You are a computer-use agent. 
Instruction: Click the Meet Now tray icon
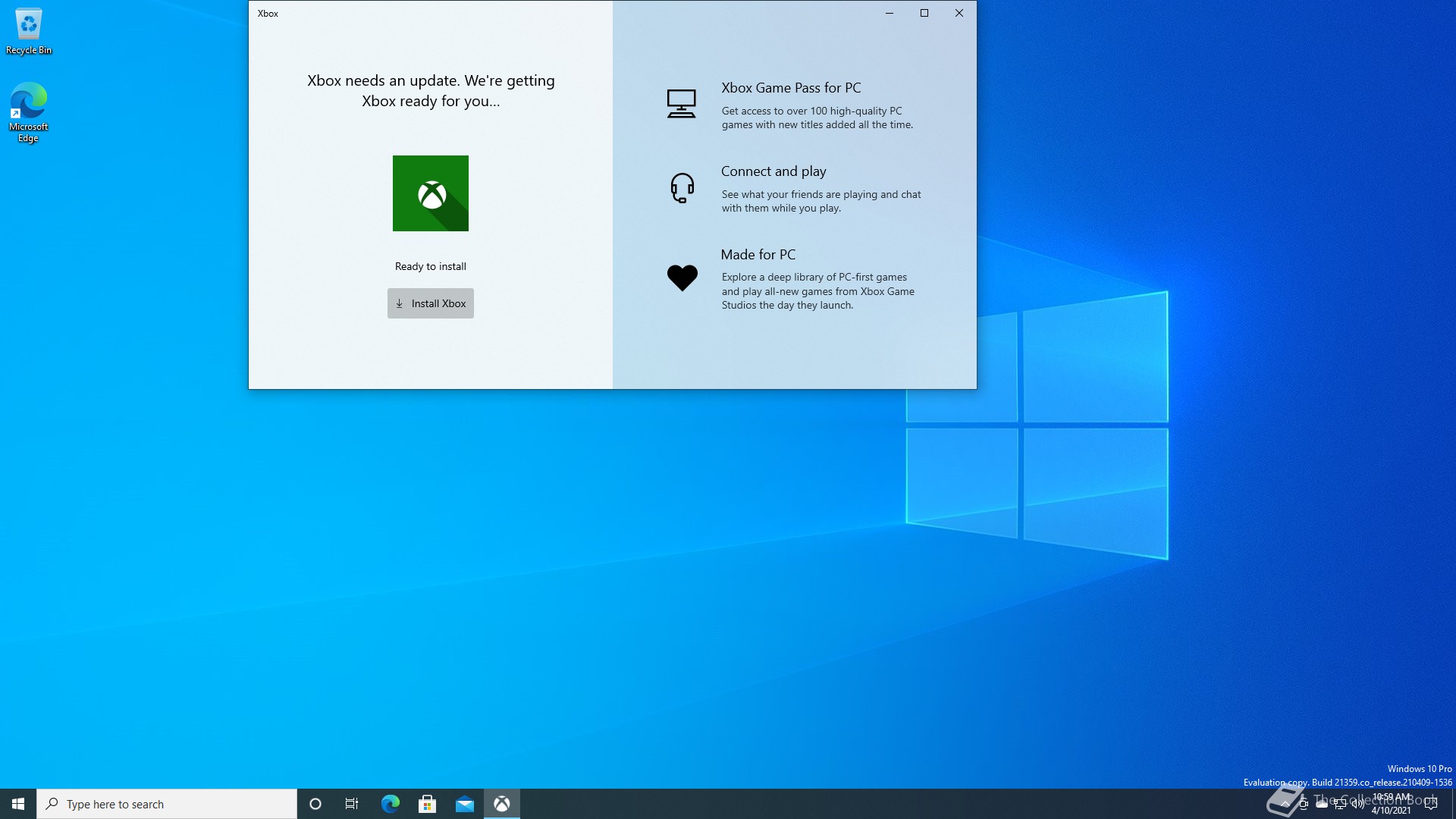(x=1304, y=804)
